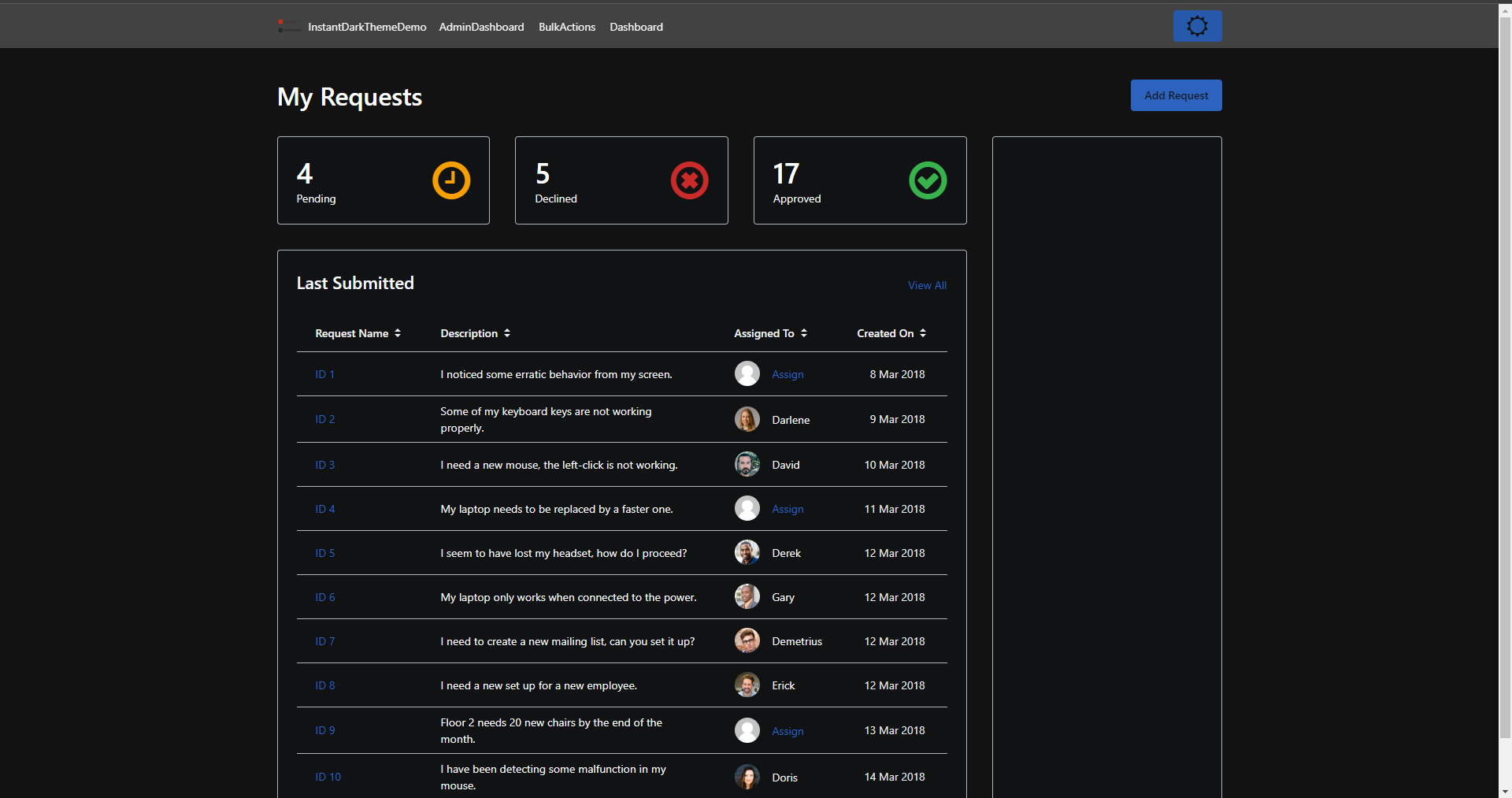Click Derek's profile photo

pyautogui.click(x=747, y=552)
